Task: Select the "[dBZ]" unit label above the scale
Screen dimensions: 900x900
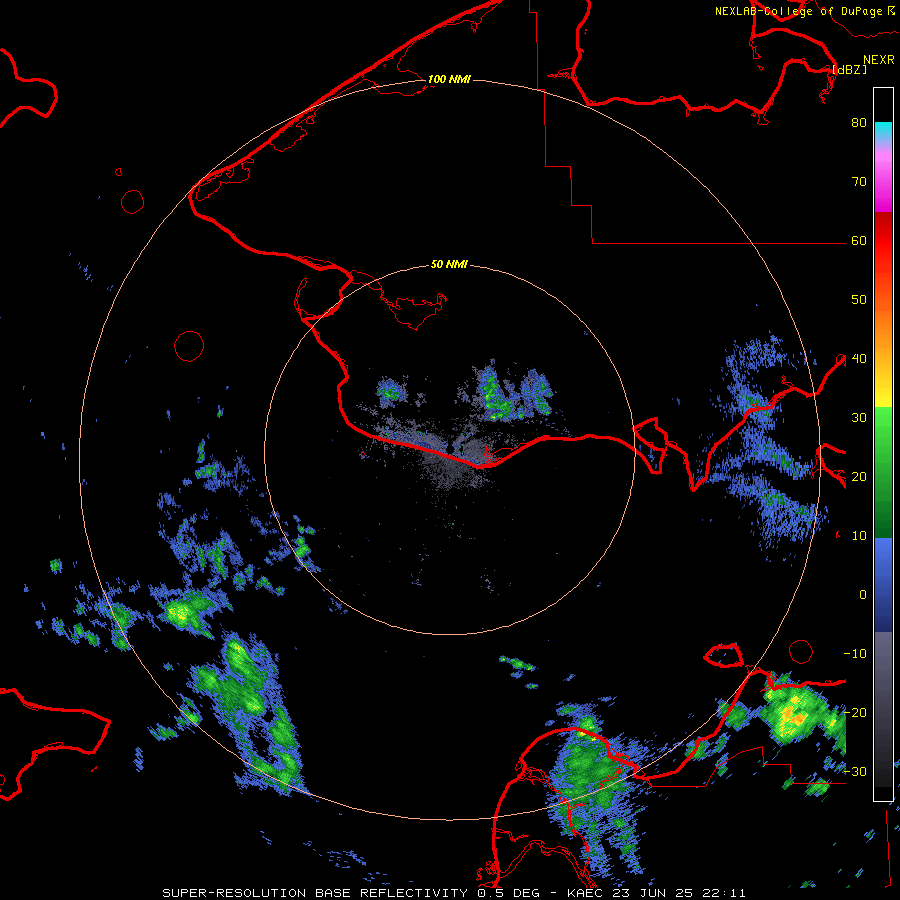Action: [x=849, y=69]
